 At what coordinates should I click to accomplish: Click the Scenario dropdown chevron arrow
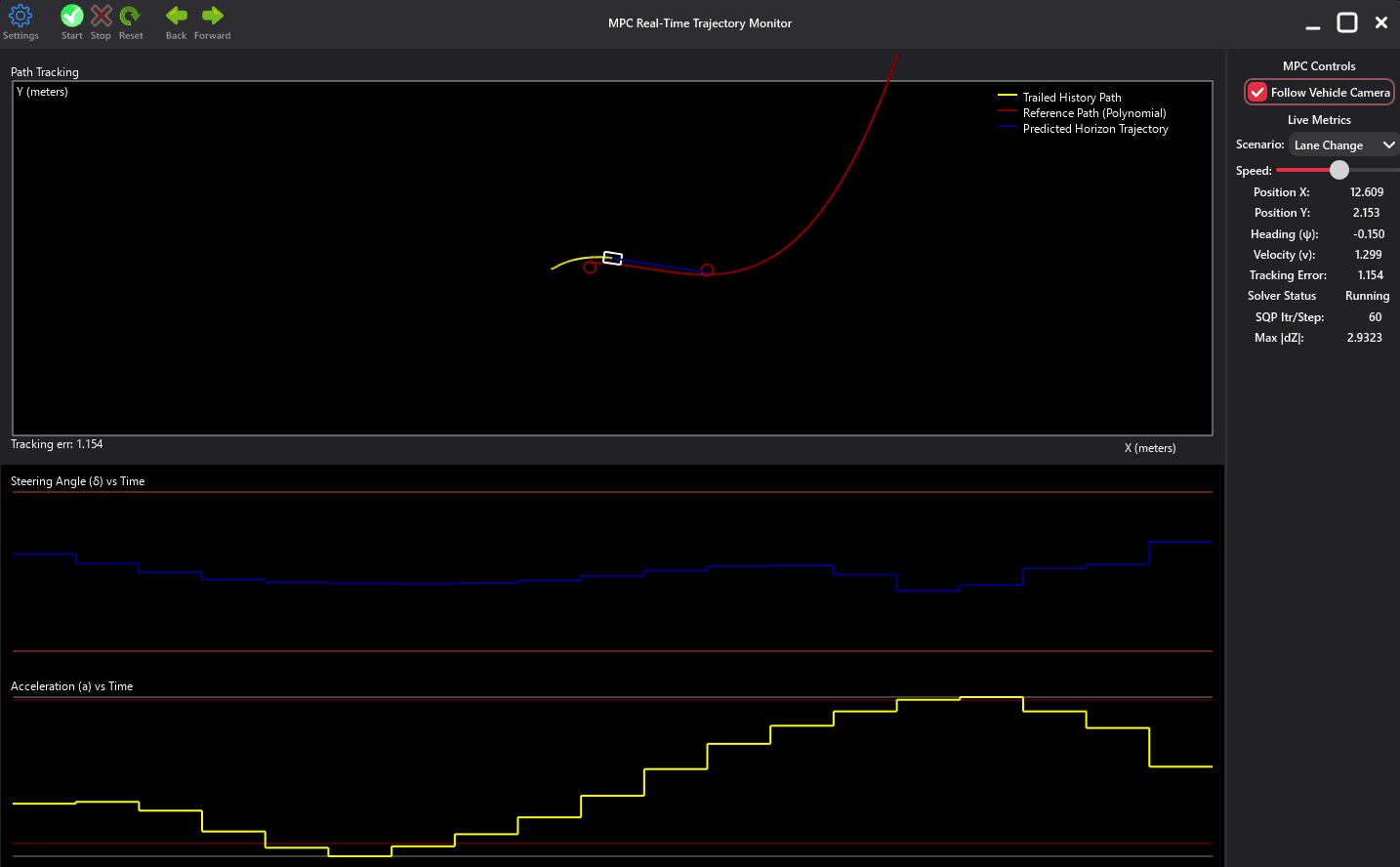pyautogui.click(x=1389, y=144)
